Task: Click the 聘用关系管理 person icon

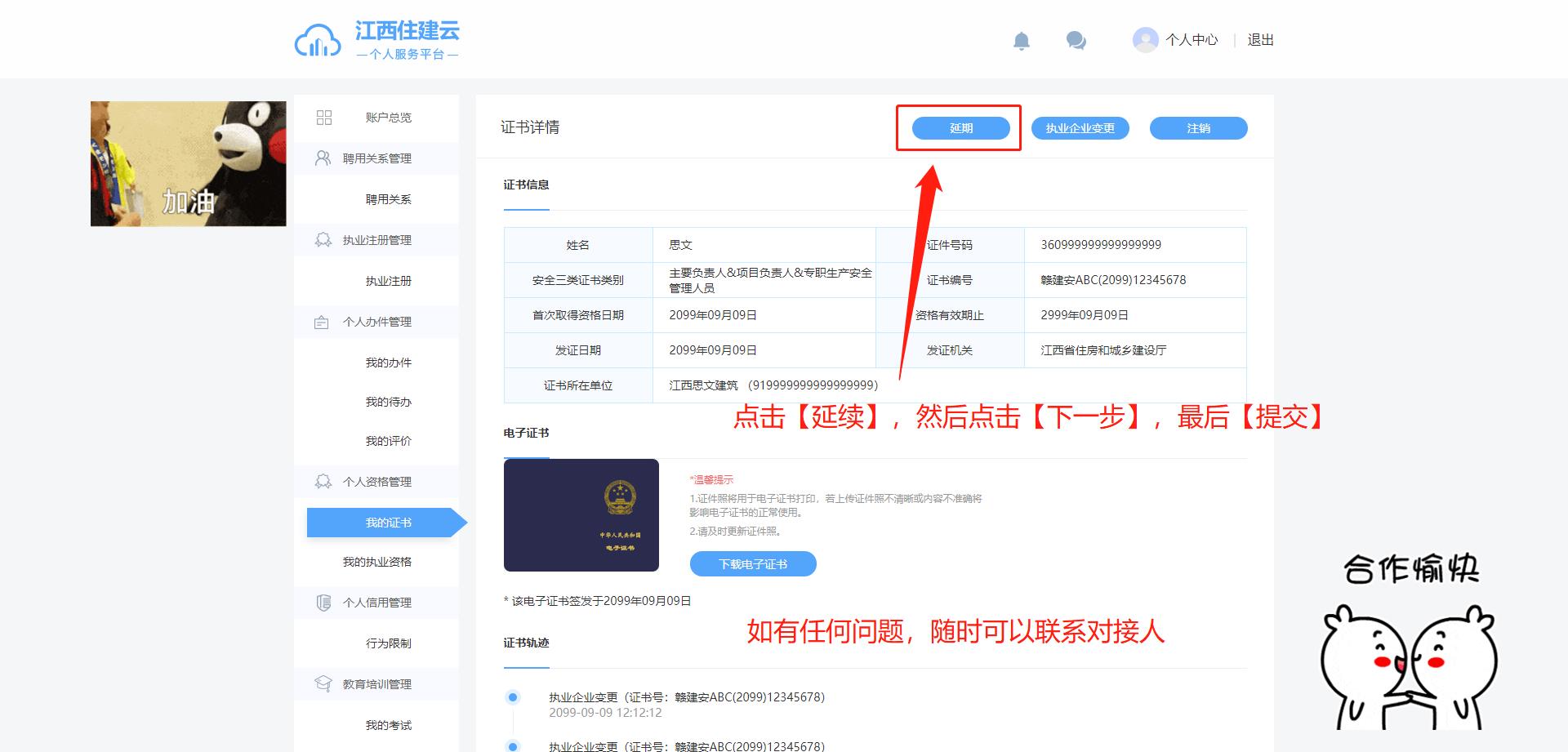Action: 323,158
